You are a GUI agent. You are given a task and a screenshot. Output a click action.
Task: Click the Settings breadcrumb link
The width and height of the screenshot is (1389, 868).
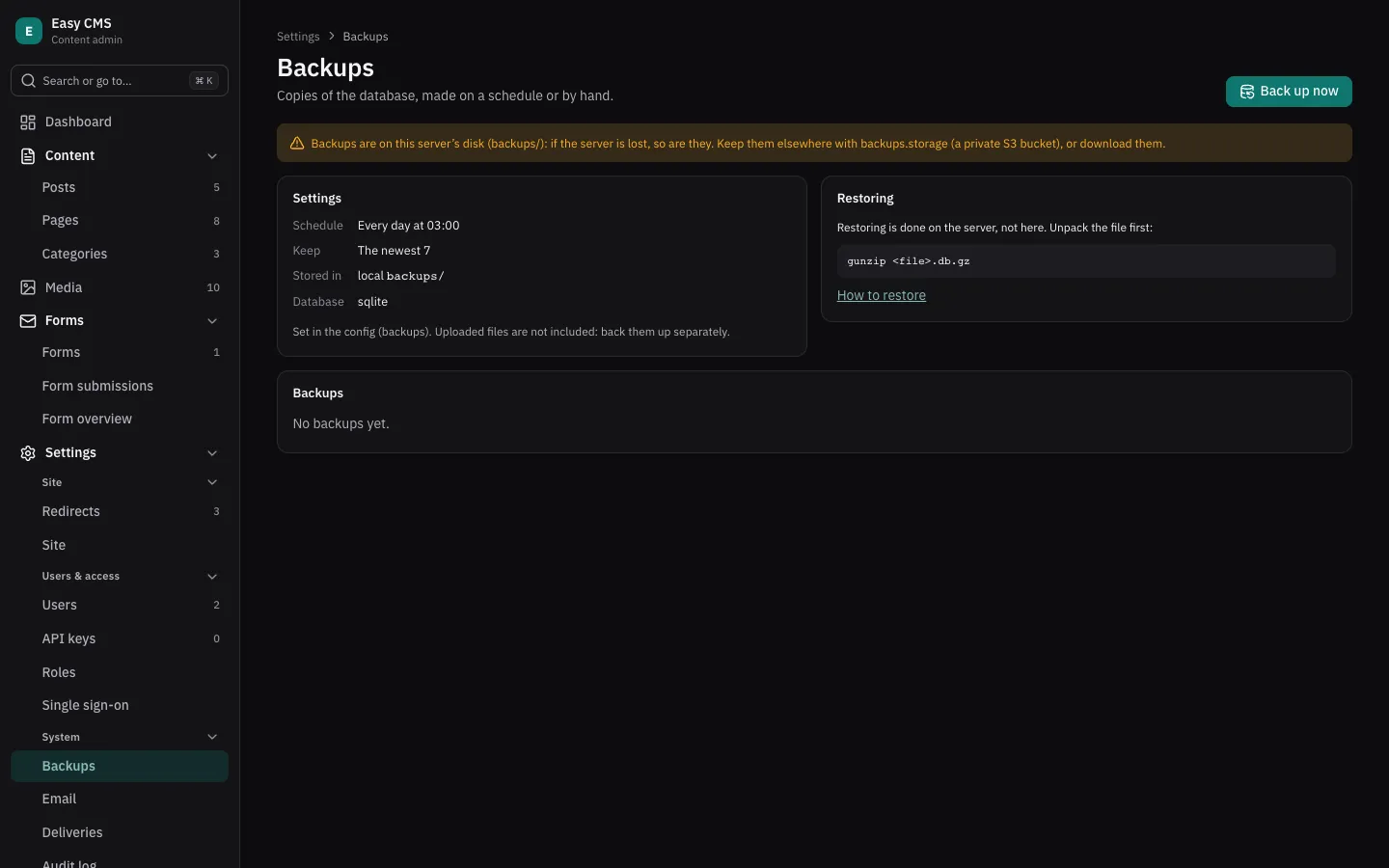[x=298, y=37]
